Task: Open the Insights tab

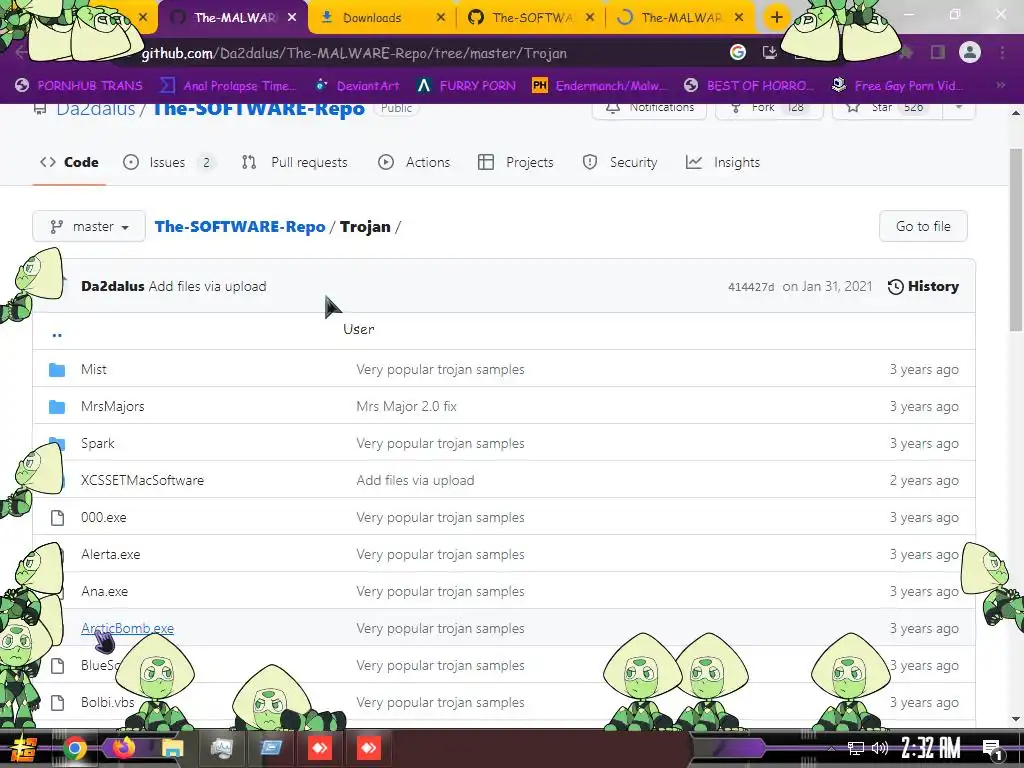Action: (723, 162)
